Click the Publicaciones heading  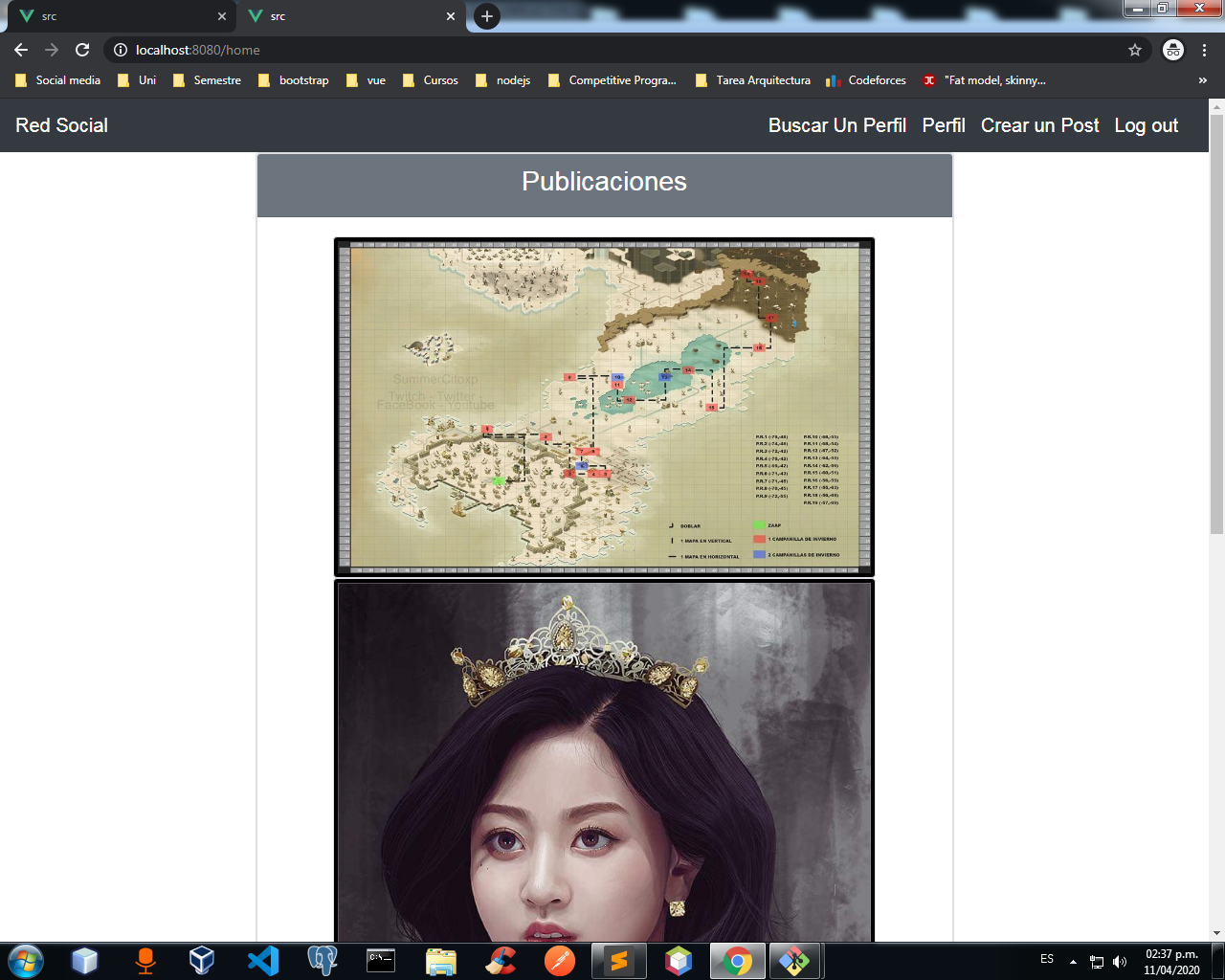coord(604,182)
